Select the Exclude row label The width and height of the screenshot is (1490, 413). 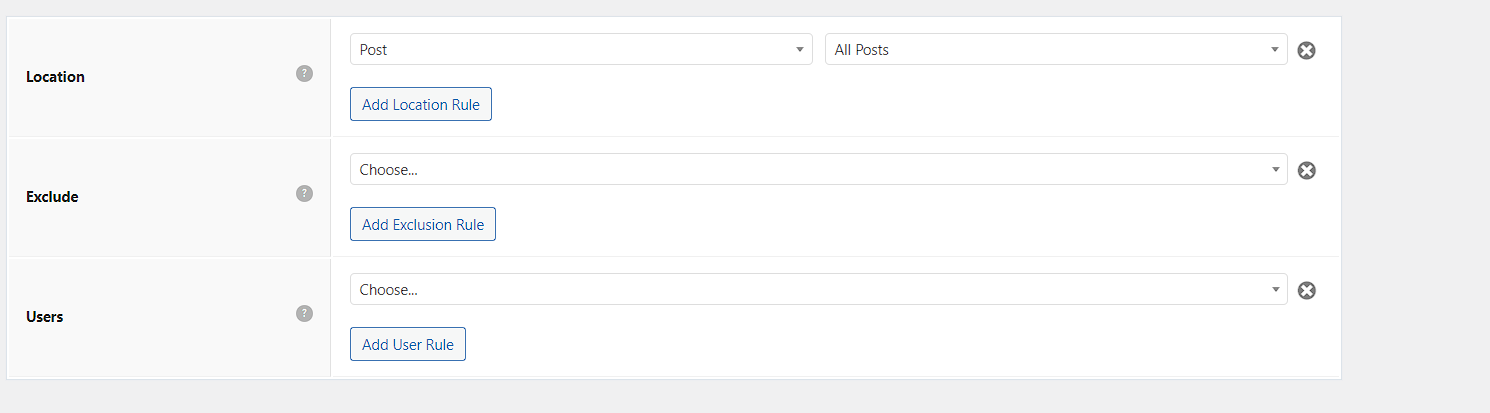pyautogui.click(x=52, y=197)
